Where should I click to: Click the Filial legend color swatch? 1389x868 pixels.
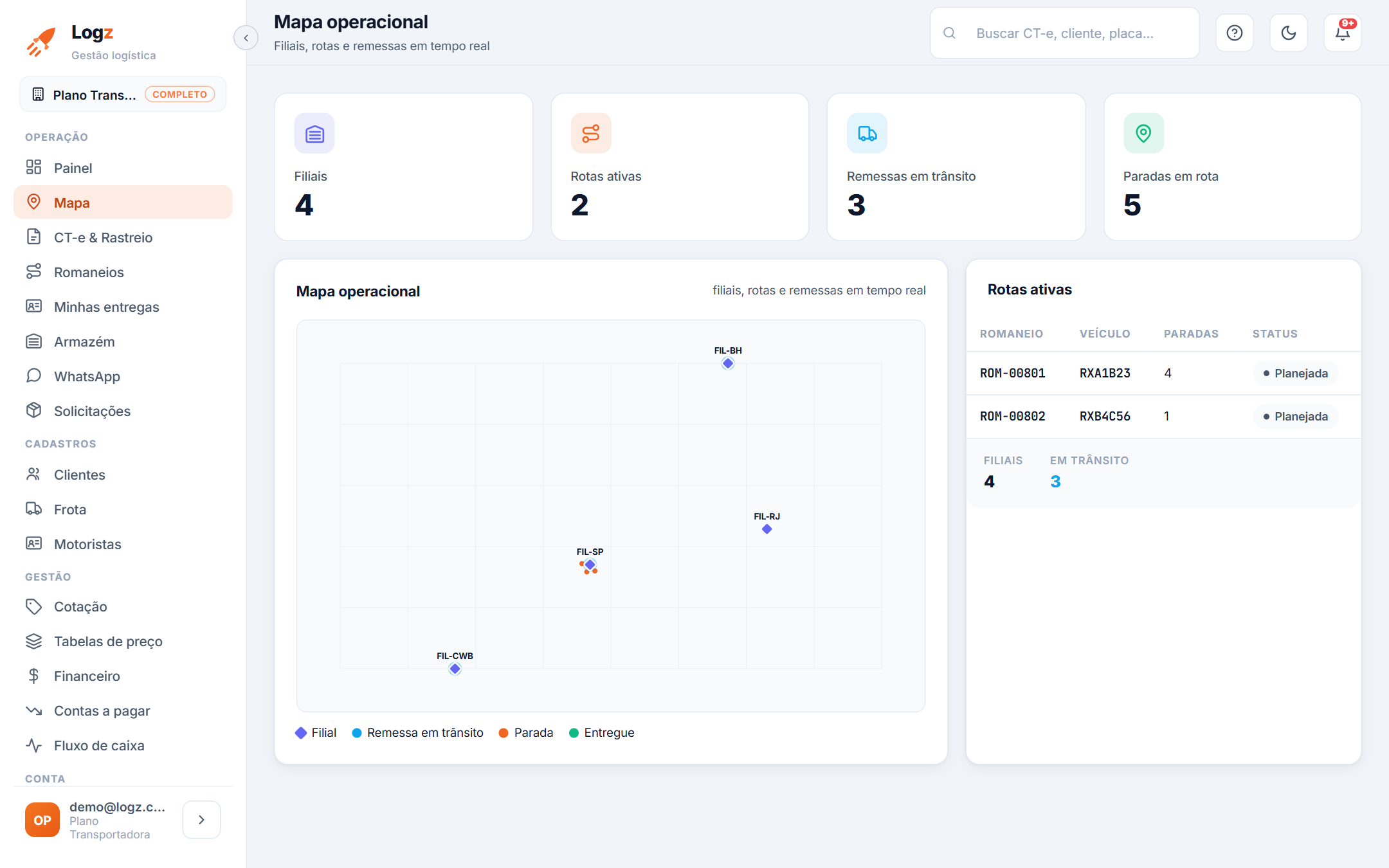click(x=300, y=733)
